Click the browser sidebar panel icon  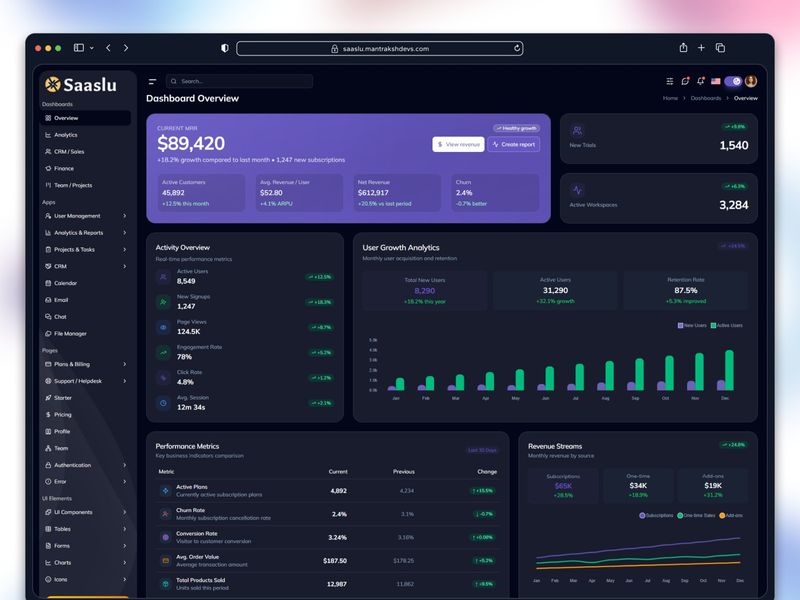pyautogui.click(x=79, y=48)
